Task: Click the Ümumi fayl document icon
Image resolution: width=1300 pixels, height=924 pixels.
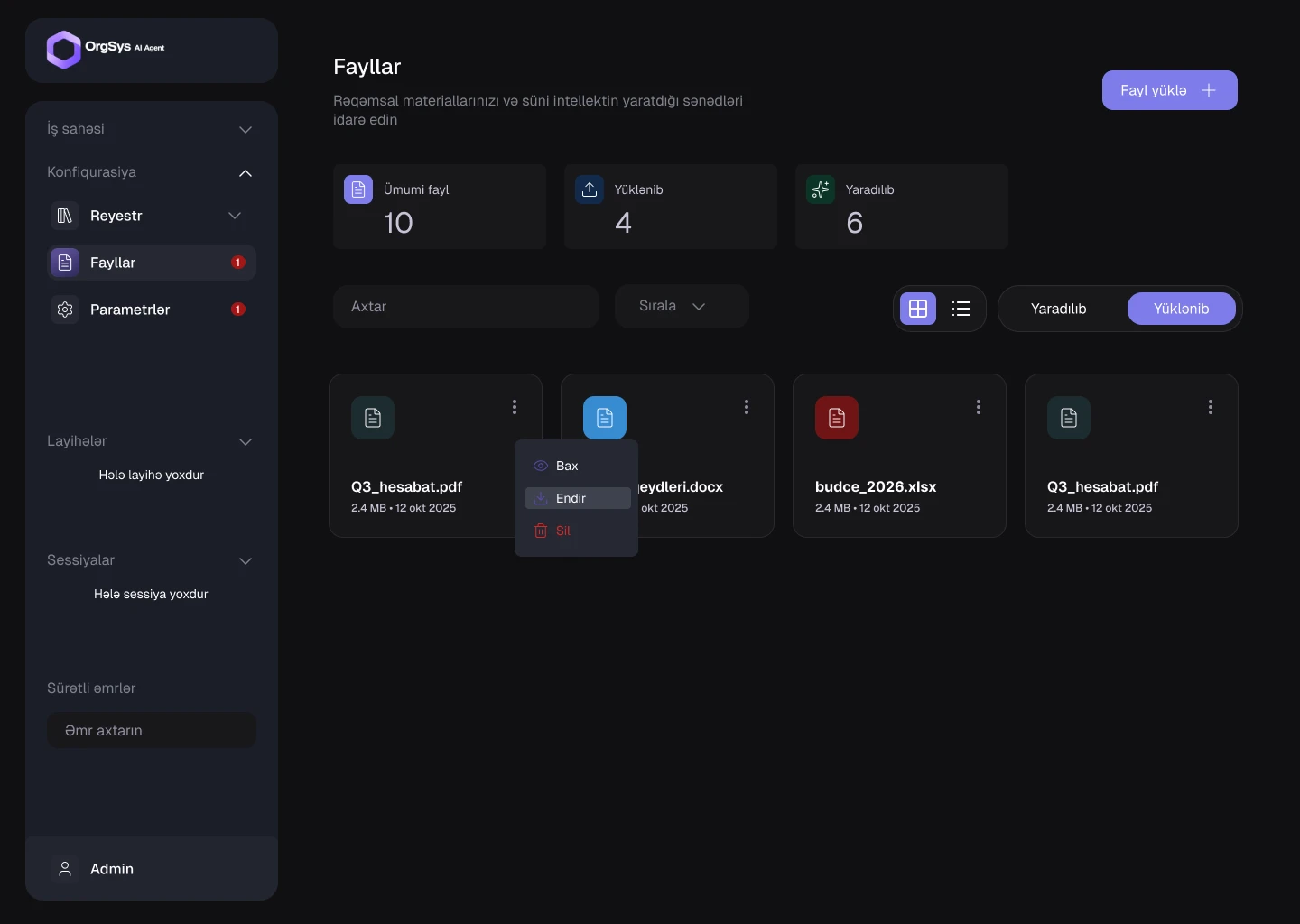Action: (x=358, y=189)
